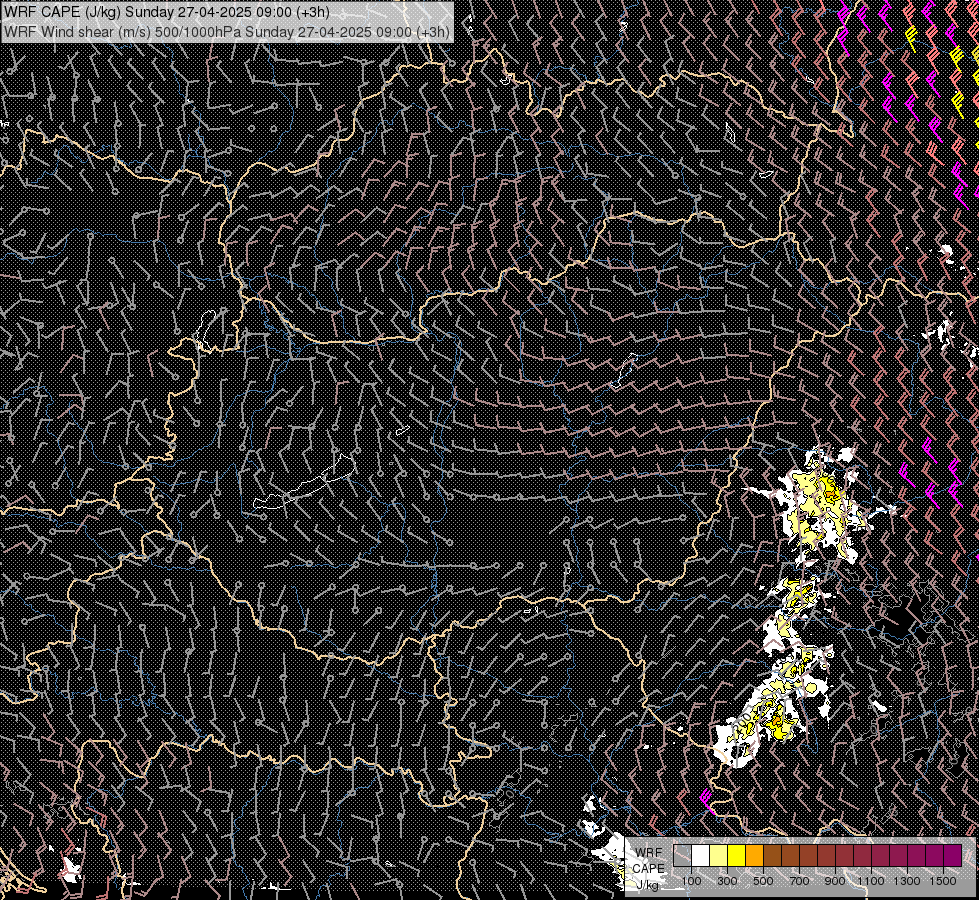Image resolution: width=979 pixels, height=900 pixels.
Task: Click the pale yellow legend swatch
Action: (719, 855)
